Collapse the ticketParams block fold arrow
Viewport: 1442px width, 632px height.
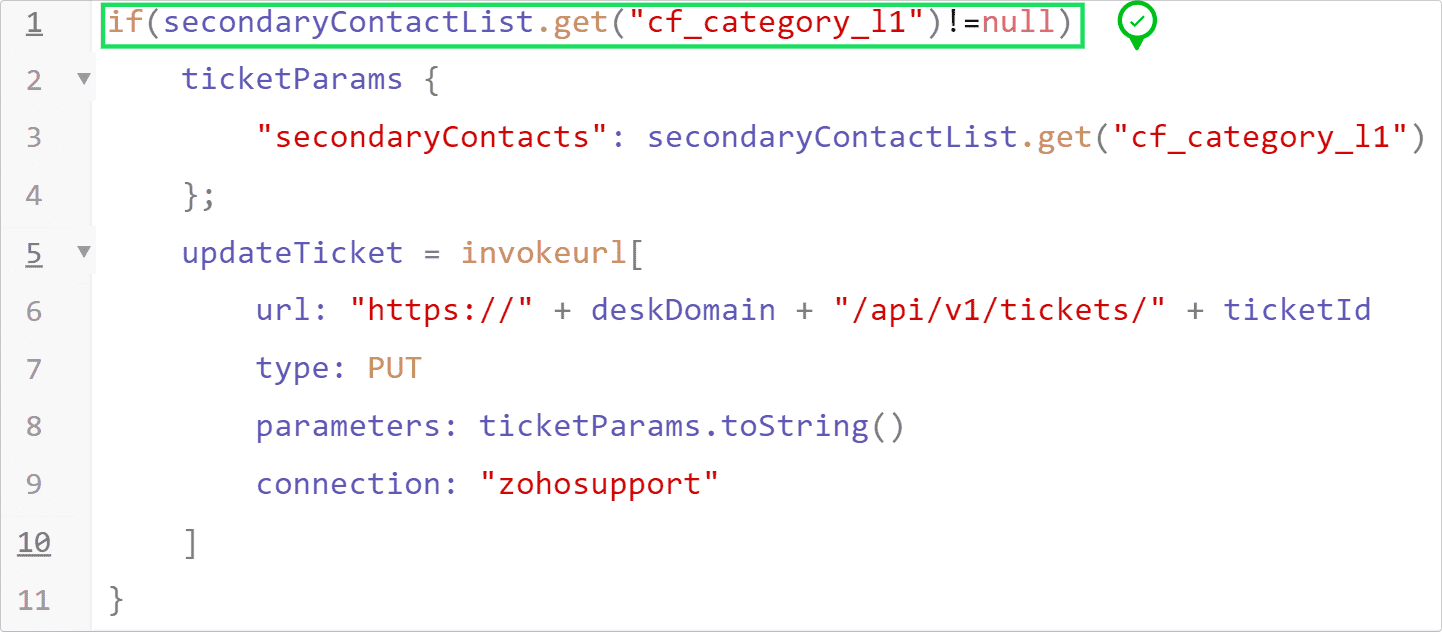tap(84, 78)
